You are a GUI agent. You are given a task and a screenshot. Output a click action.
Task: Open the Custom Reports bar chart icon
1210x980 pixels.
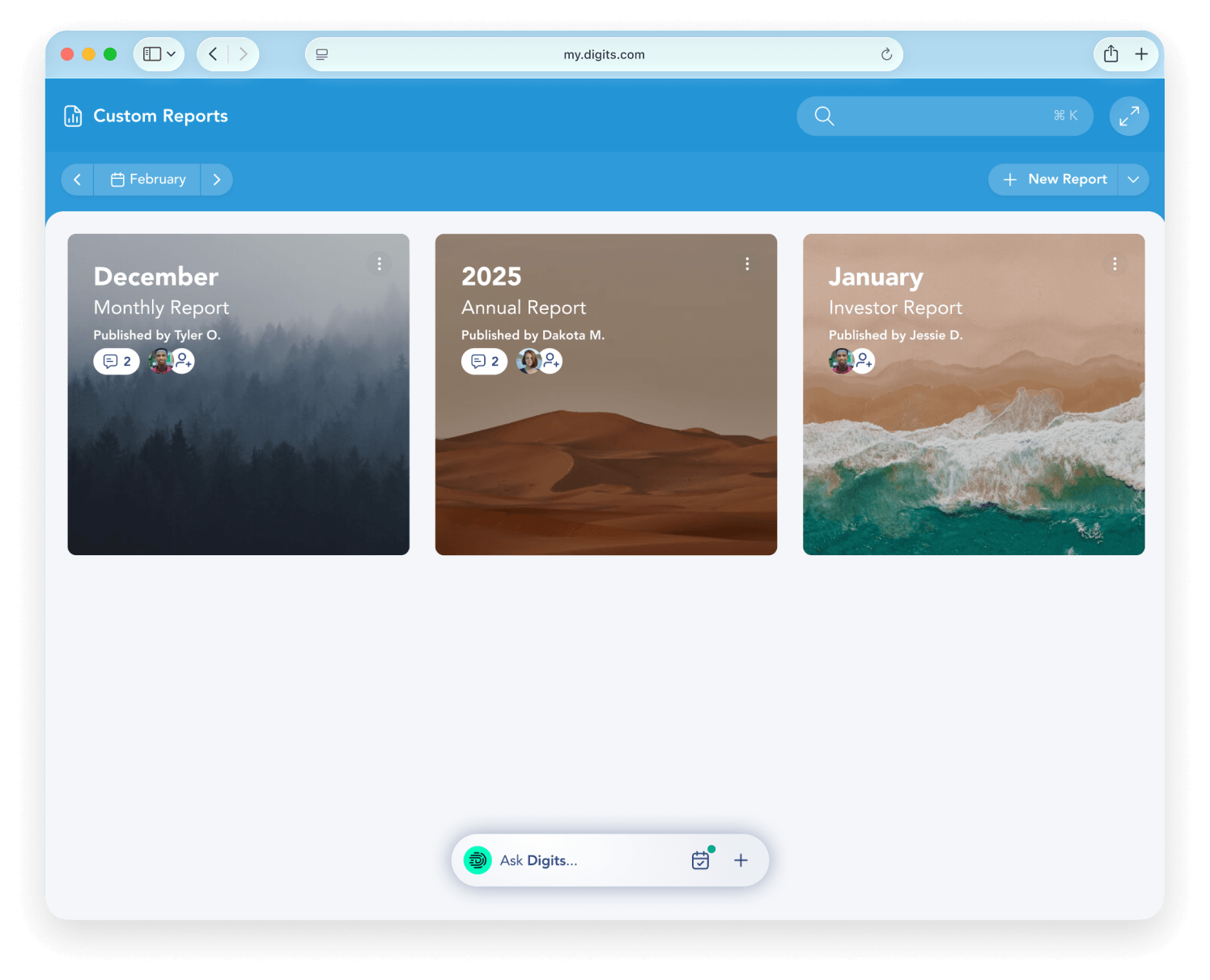coord(73,116)
